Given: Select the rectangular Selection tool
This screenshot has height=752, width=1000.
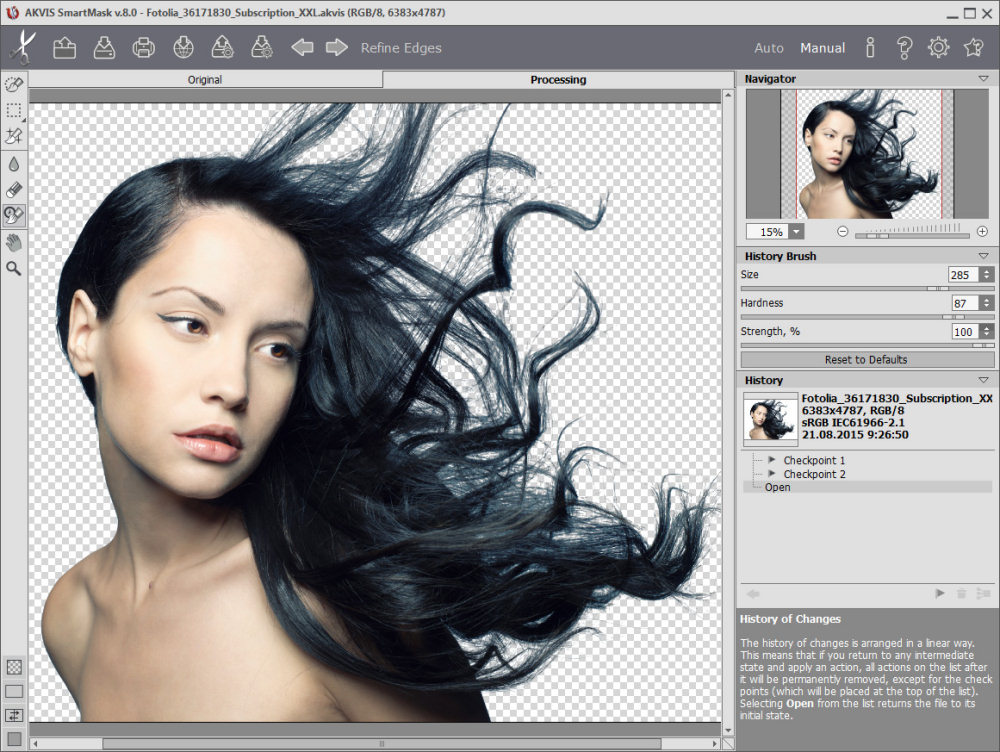Looking at the screenshot, I should 14,110.
